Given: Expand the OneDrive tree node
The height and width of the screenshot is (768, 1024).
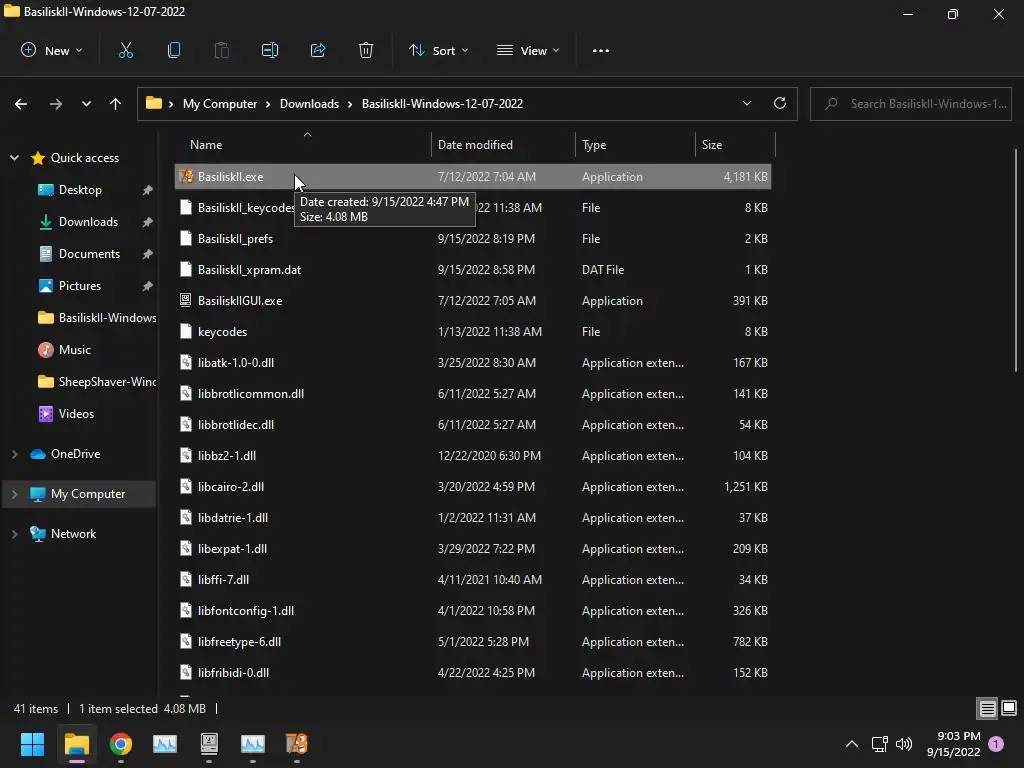Looking at the screenshot, I should click(x=14, y=454).
